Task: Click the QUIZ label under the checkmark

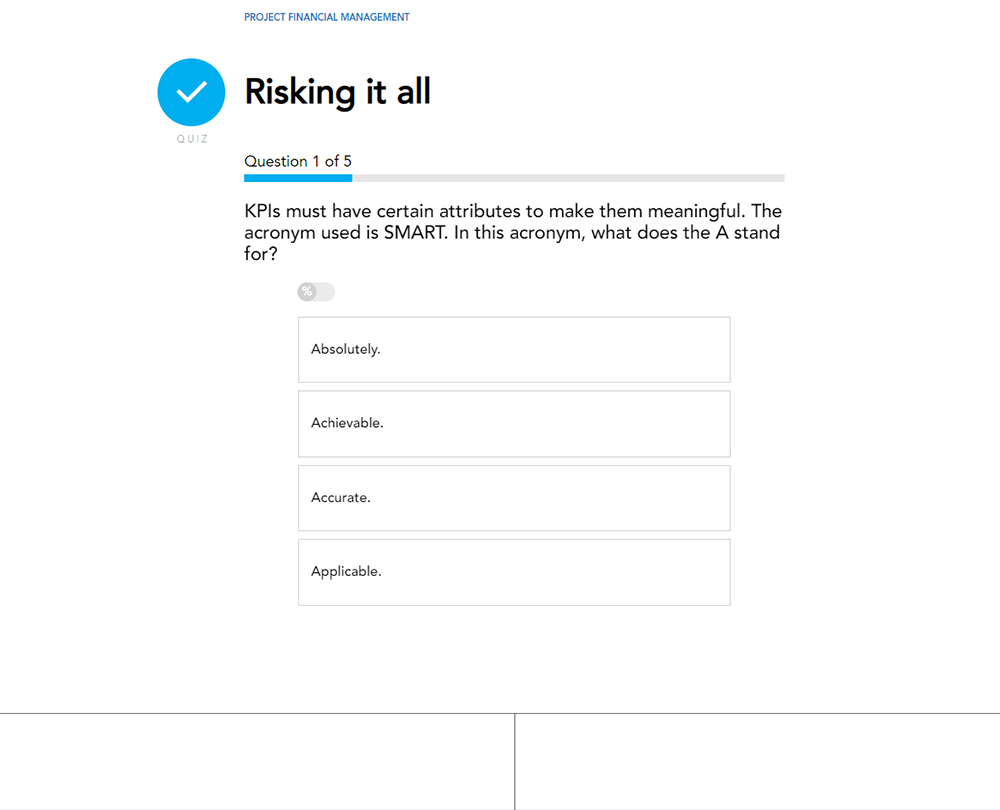Action: click(192, 139)
